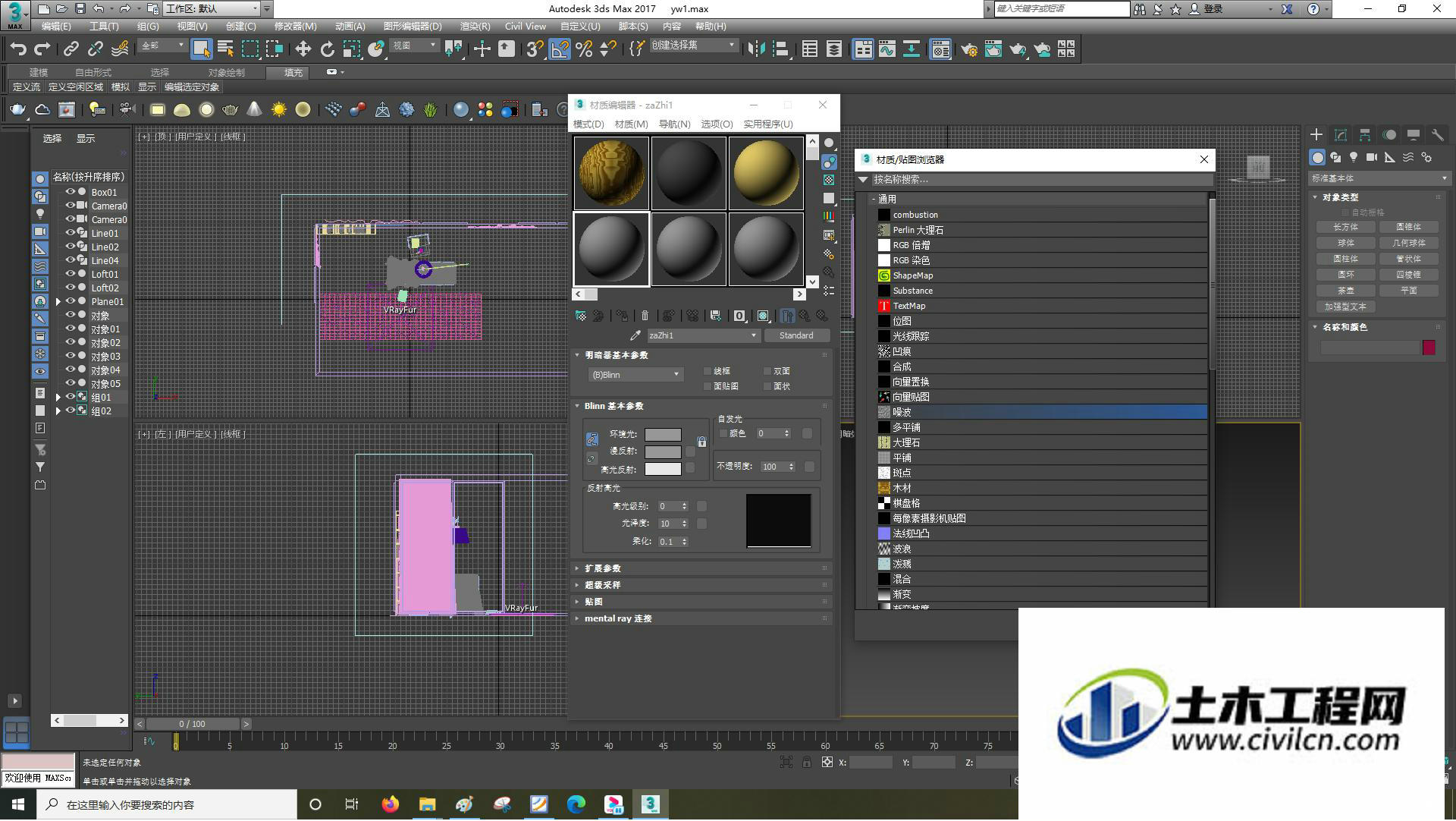1456x821 pixels.
Task: Toggle the material Background checker icon
Action: pyautogui.click(x=829, y=180)
